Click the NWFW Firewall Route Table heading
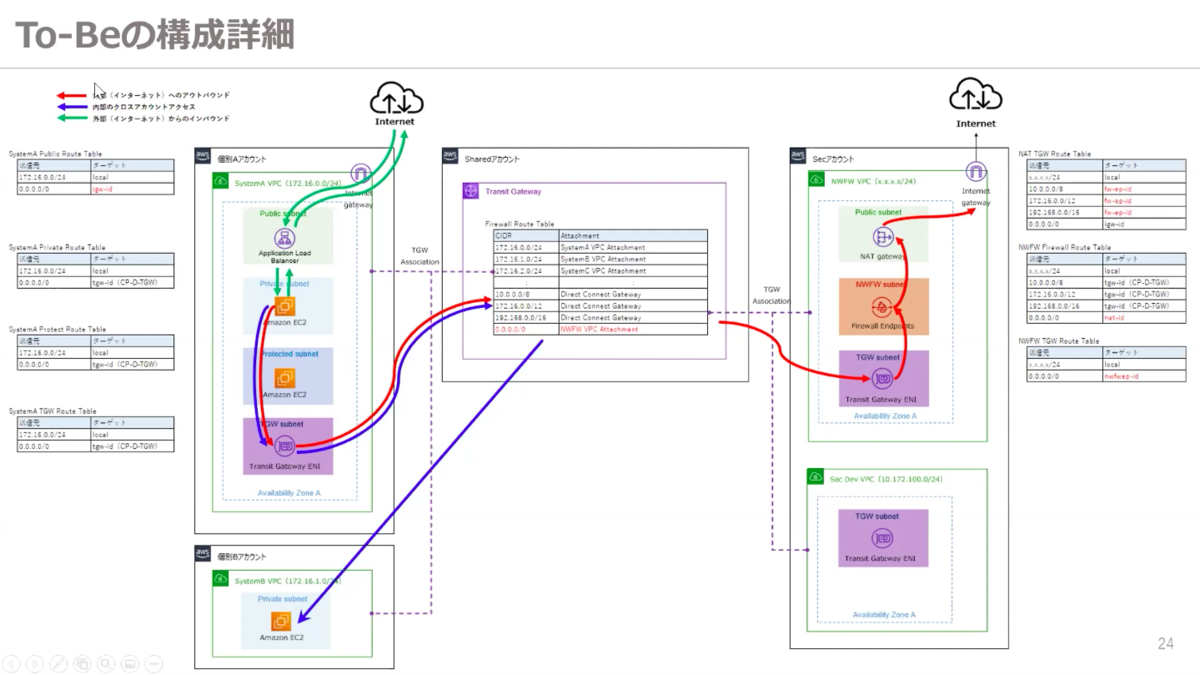This screenshot has height=675, width=1200. point(1065,247)
